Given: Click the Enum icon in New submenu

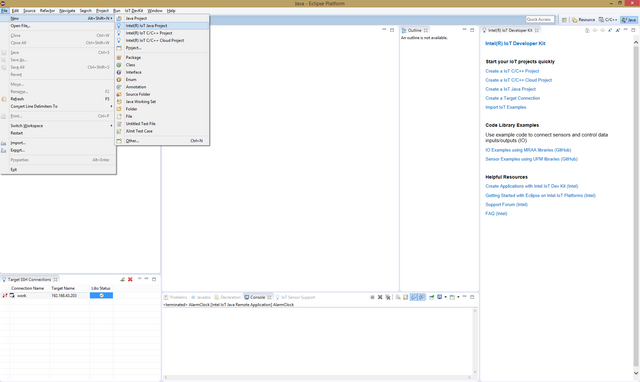Looking at the screenshot, I should click(119, 80).
